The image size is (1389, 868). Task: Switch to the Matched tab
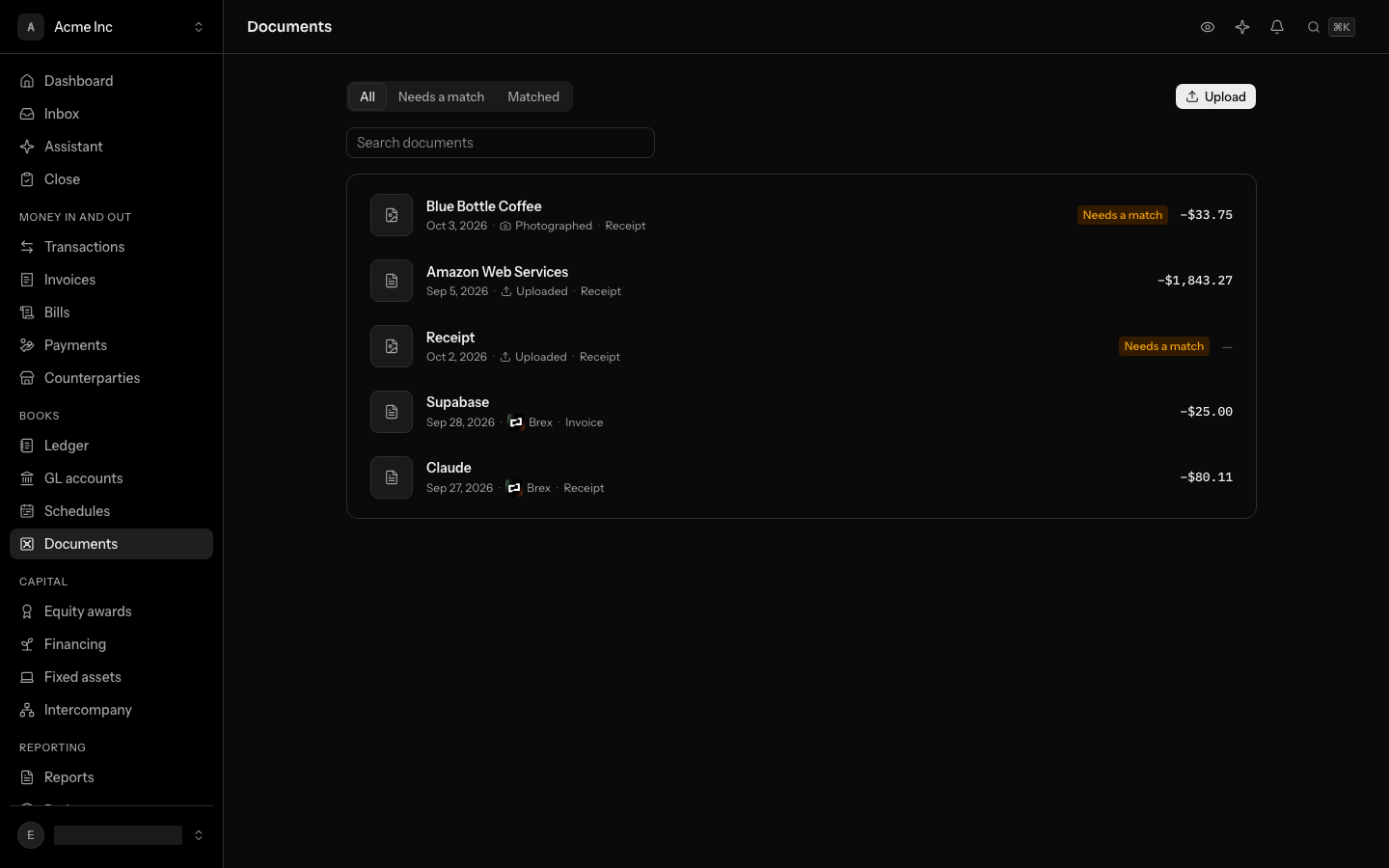[x=533, y=96]
